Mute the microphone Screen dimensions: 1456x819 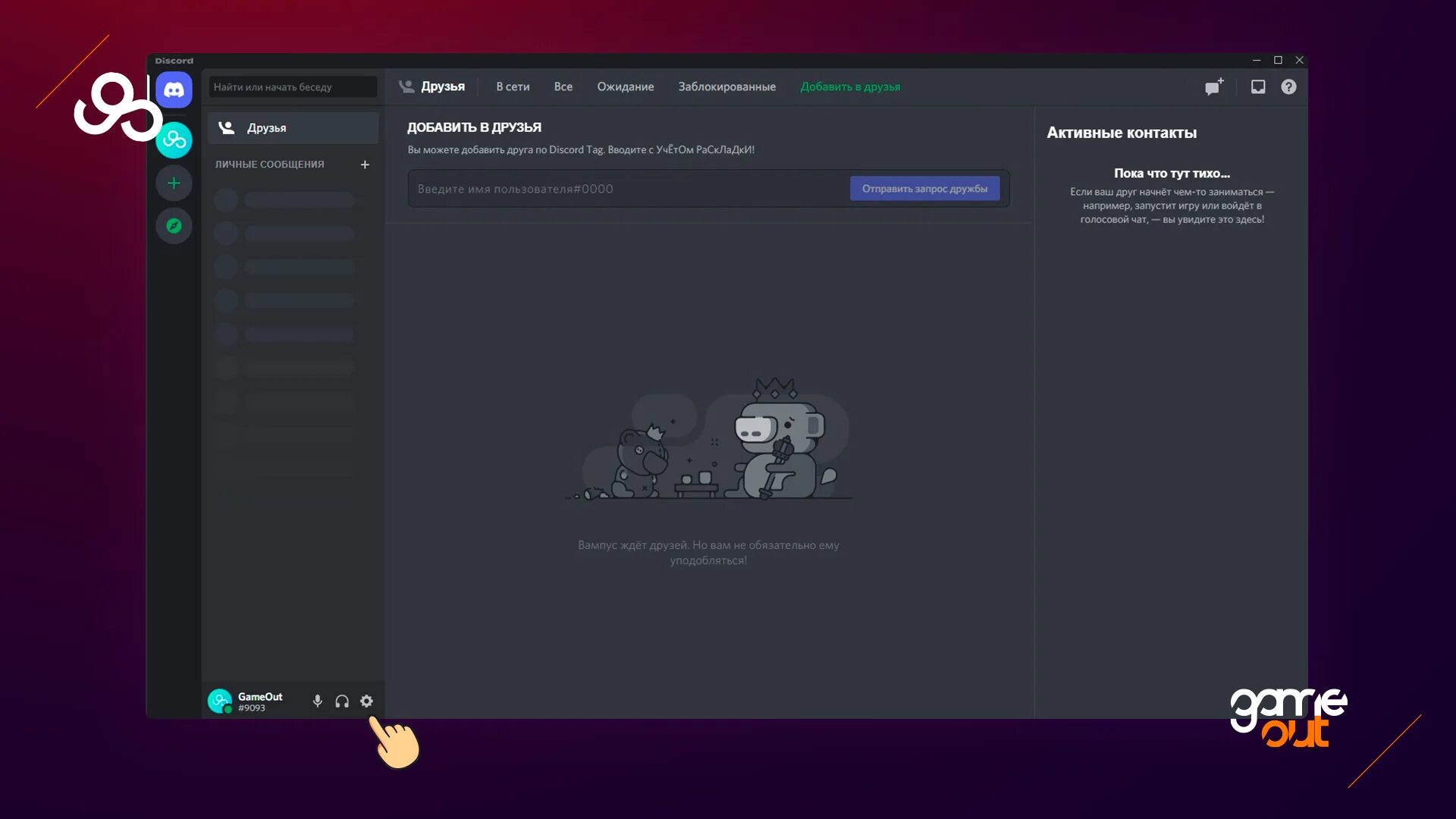[318, 701]
